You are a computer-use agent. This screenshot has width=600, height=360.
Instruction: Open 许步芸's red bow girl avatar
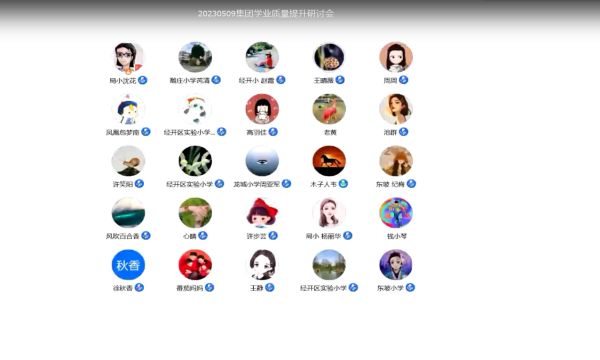(262, 213)
